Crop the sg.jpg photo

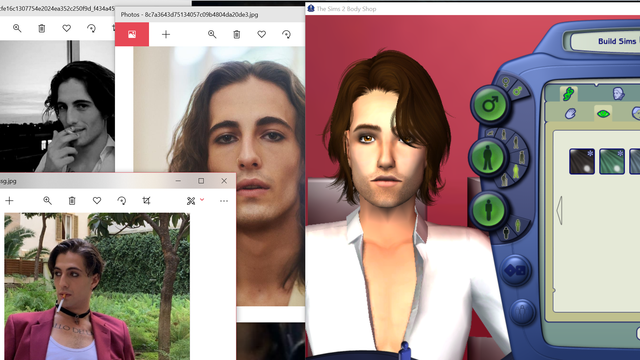[147, 200]
